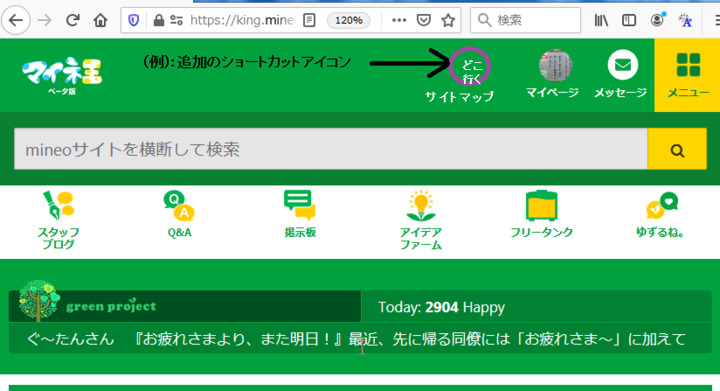Open メッセージ envelope icon
Viewport: 720px width, 391px height.
622,65
